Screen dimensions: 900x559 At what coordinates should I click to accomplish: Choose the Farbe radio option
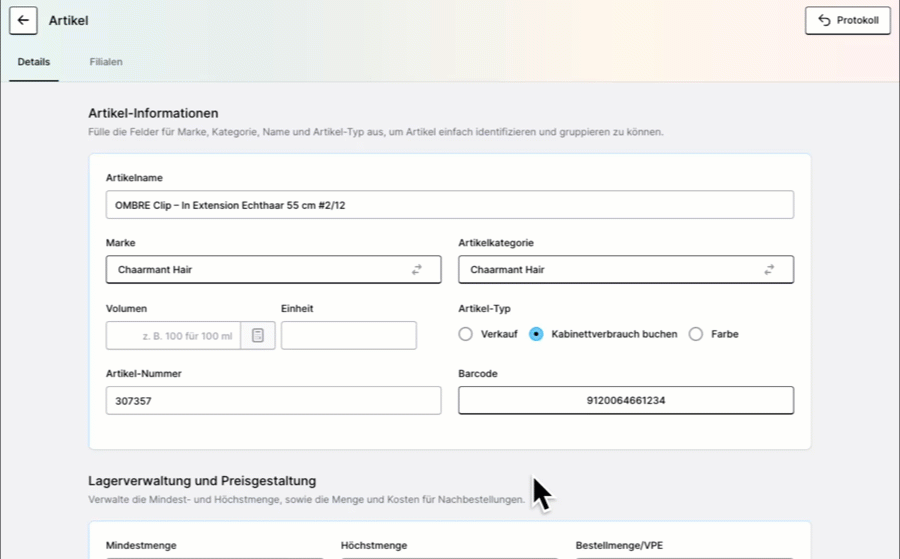tap(696, 334)
